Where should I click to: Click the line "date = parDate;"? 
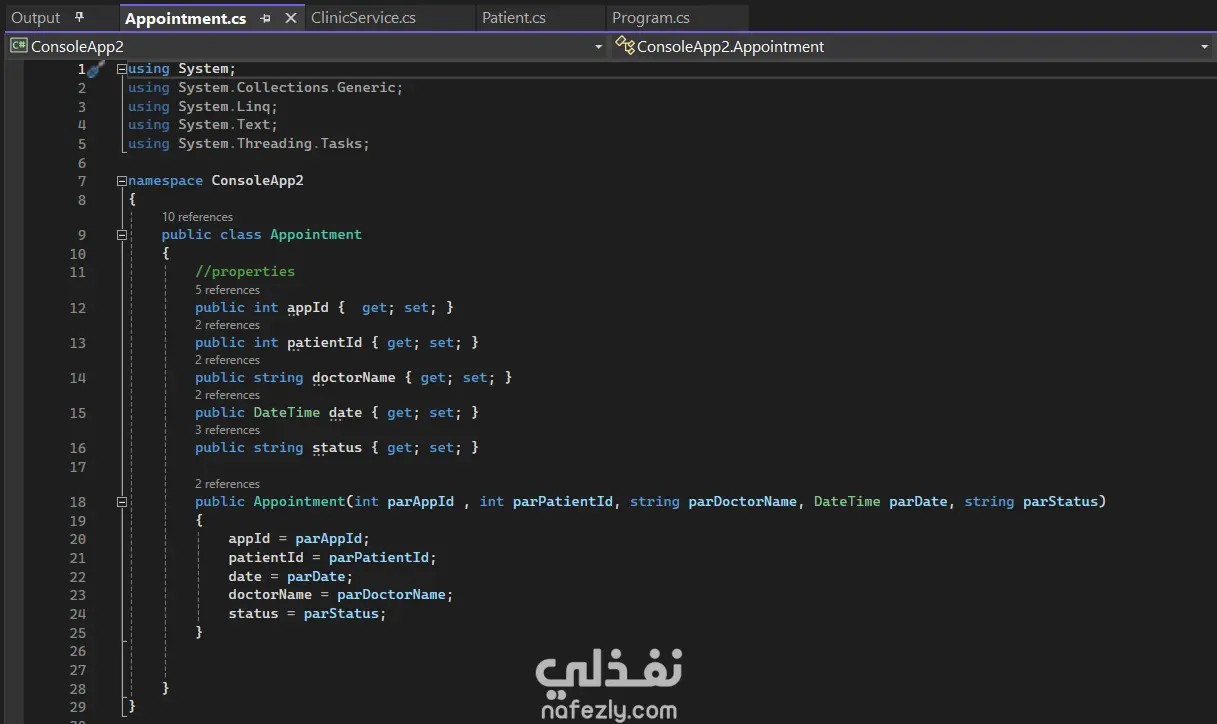coord(291,577)
